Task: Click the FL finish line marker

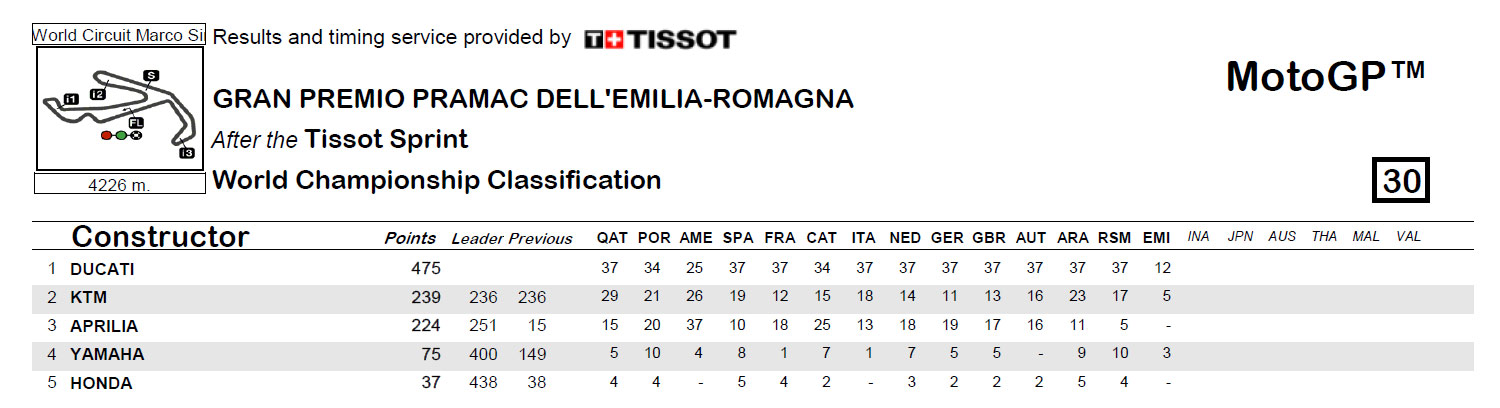Action: point(136,123)
